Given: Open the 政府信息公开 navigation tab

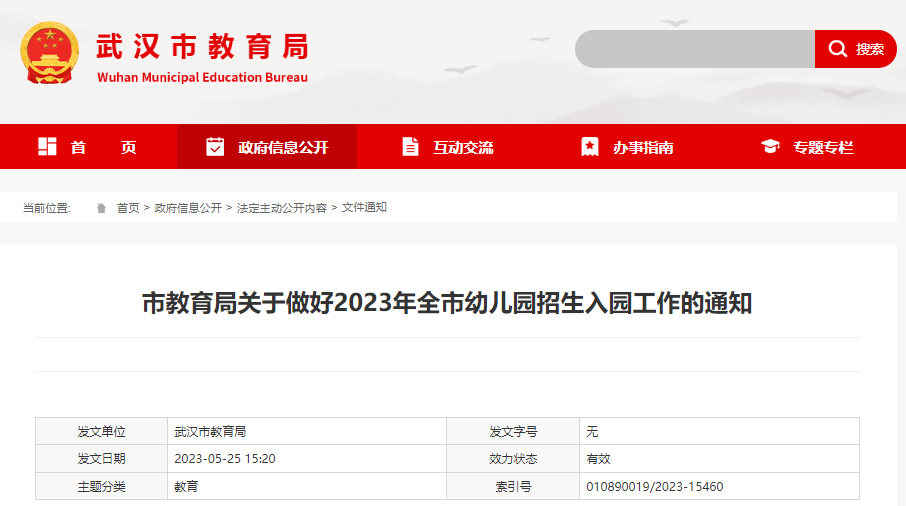Looking at the screenshot, I should [282, 147].
